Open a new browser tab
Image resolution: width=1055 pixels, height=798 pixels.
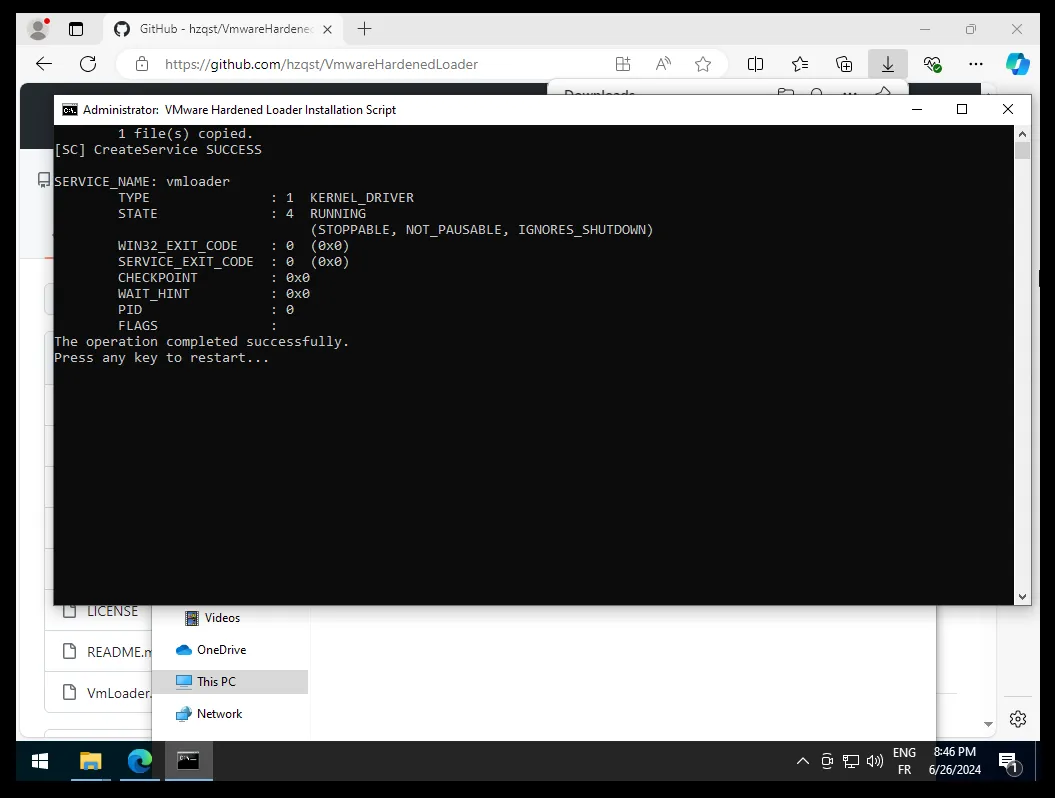365,29
